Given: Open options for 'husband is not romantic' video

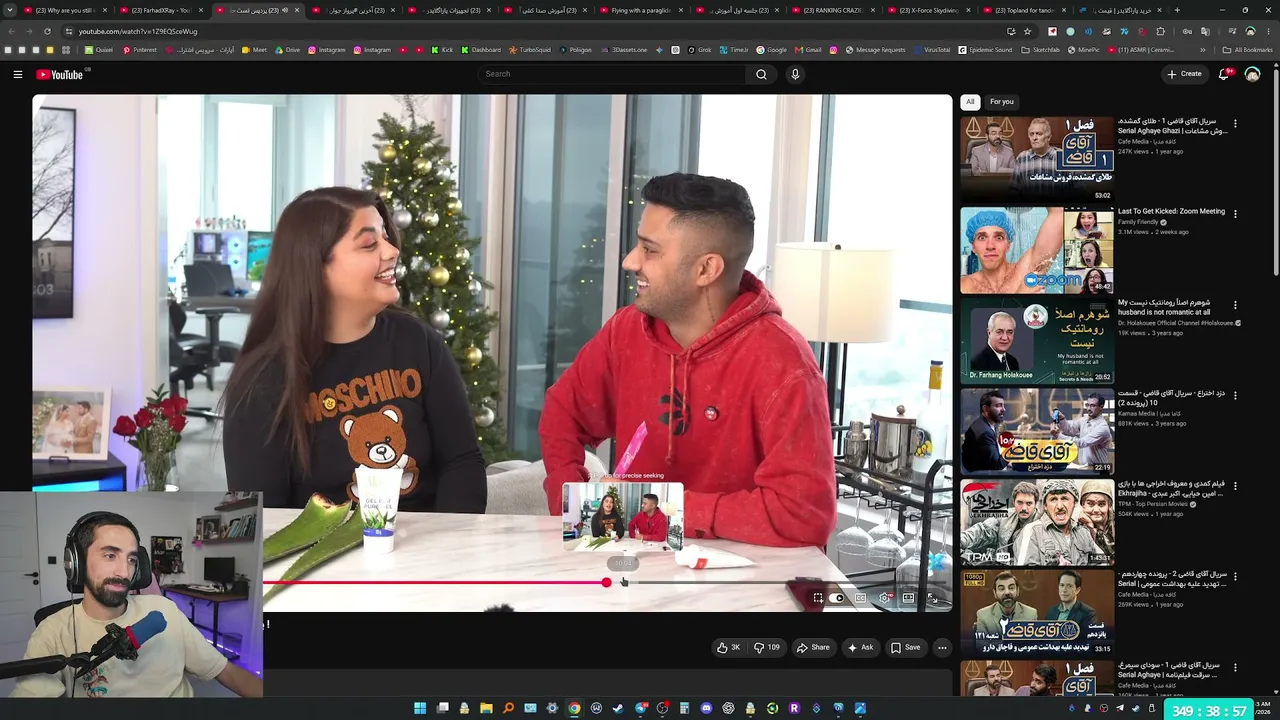Looking at the screenshot, I should click(x=1235, y=305).
